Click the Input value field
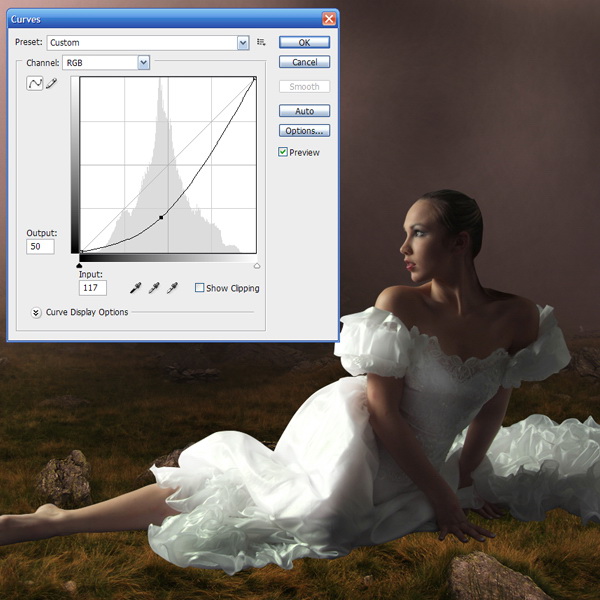The width and height of the screenshot is (600, 600). tap(93, 288)
